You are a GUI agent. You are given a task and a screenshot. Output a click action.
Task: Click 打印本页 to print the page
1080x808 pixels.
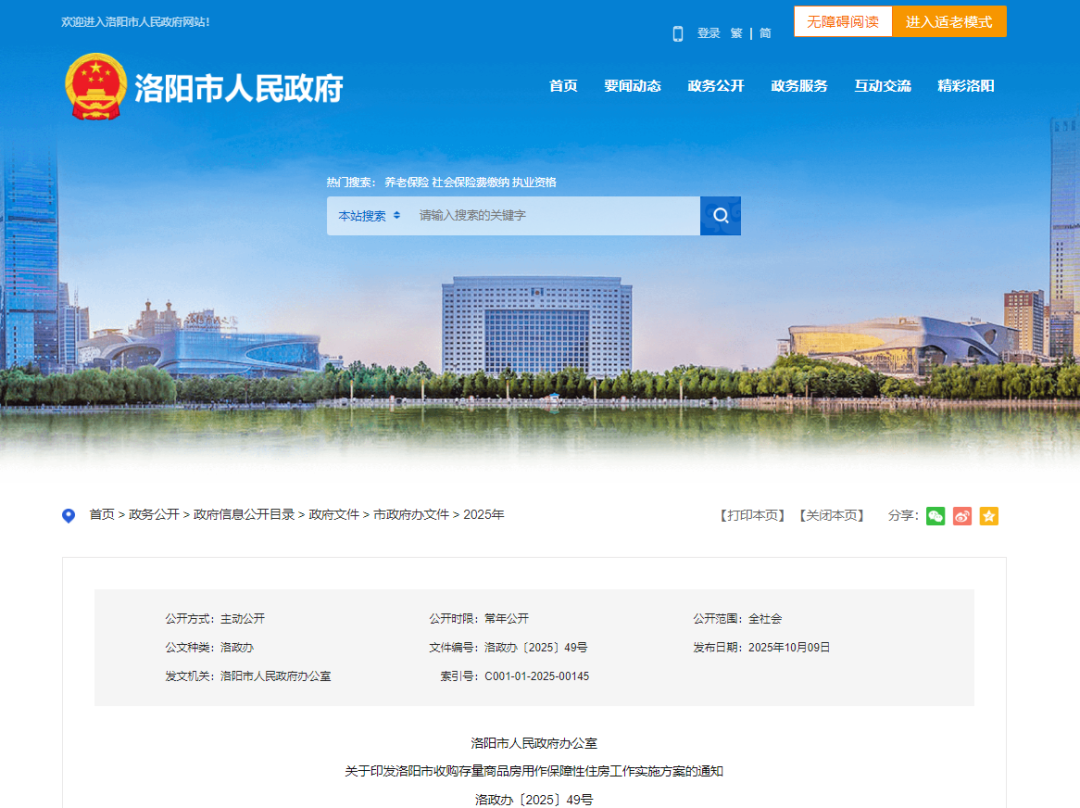click(x=752, y=515)
